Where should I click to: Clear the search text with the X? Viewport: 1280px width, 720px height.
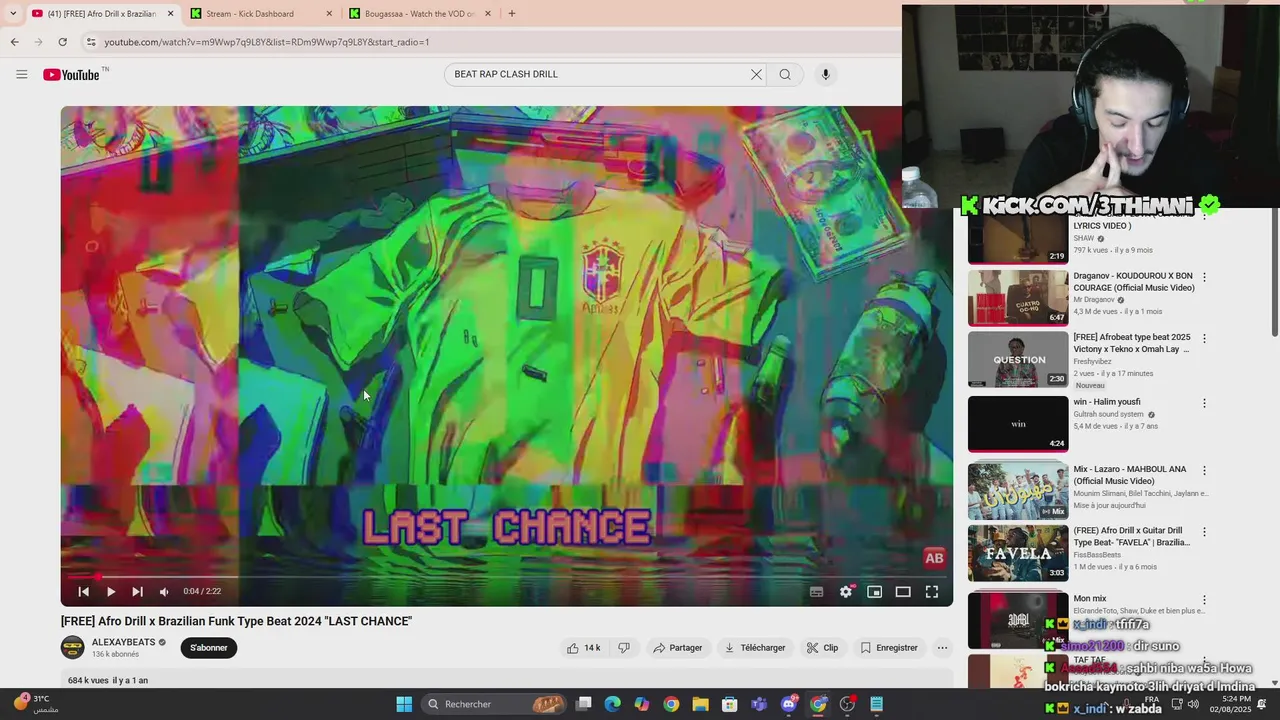pos(756,74)
